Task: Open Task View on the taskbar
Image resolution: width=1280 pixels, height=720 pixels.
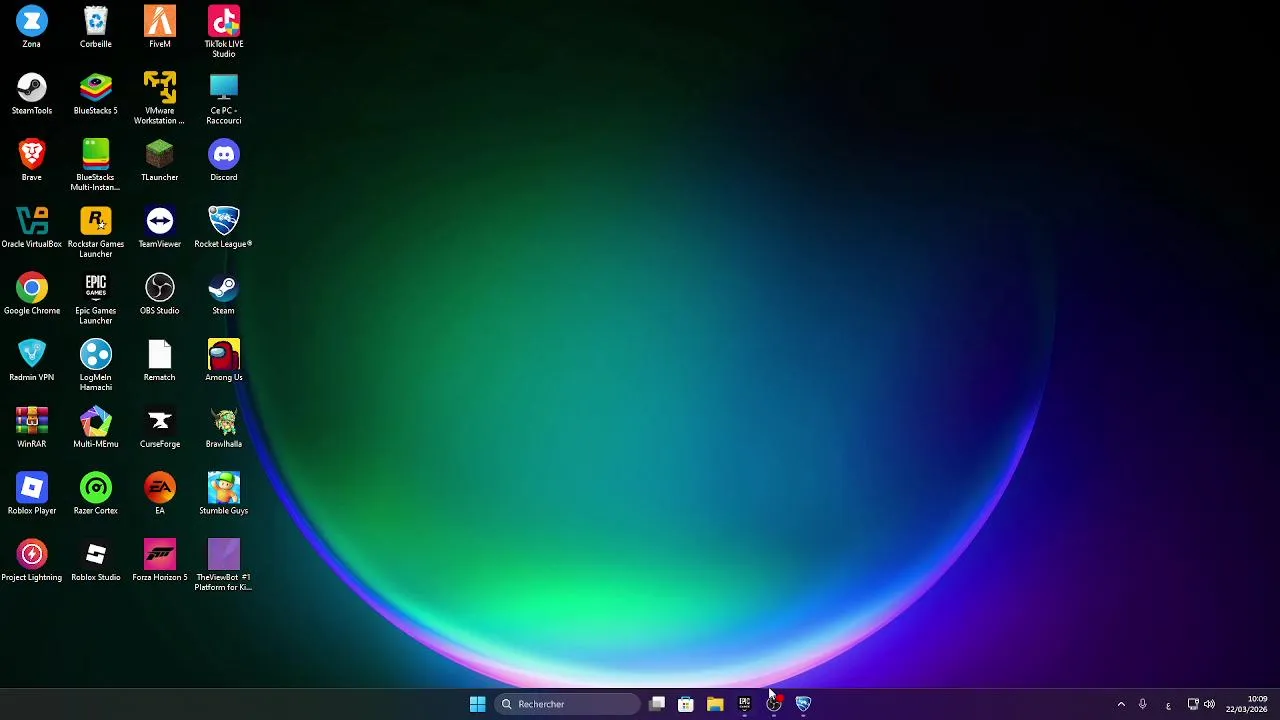Action: [x=657, y=704]
